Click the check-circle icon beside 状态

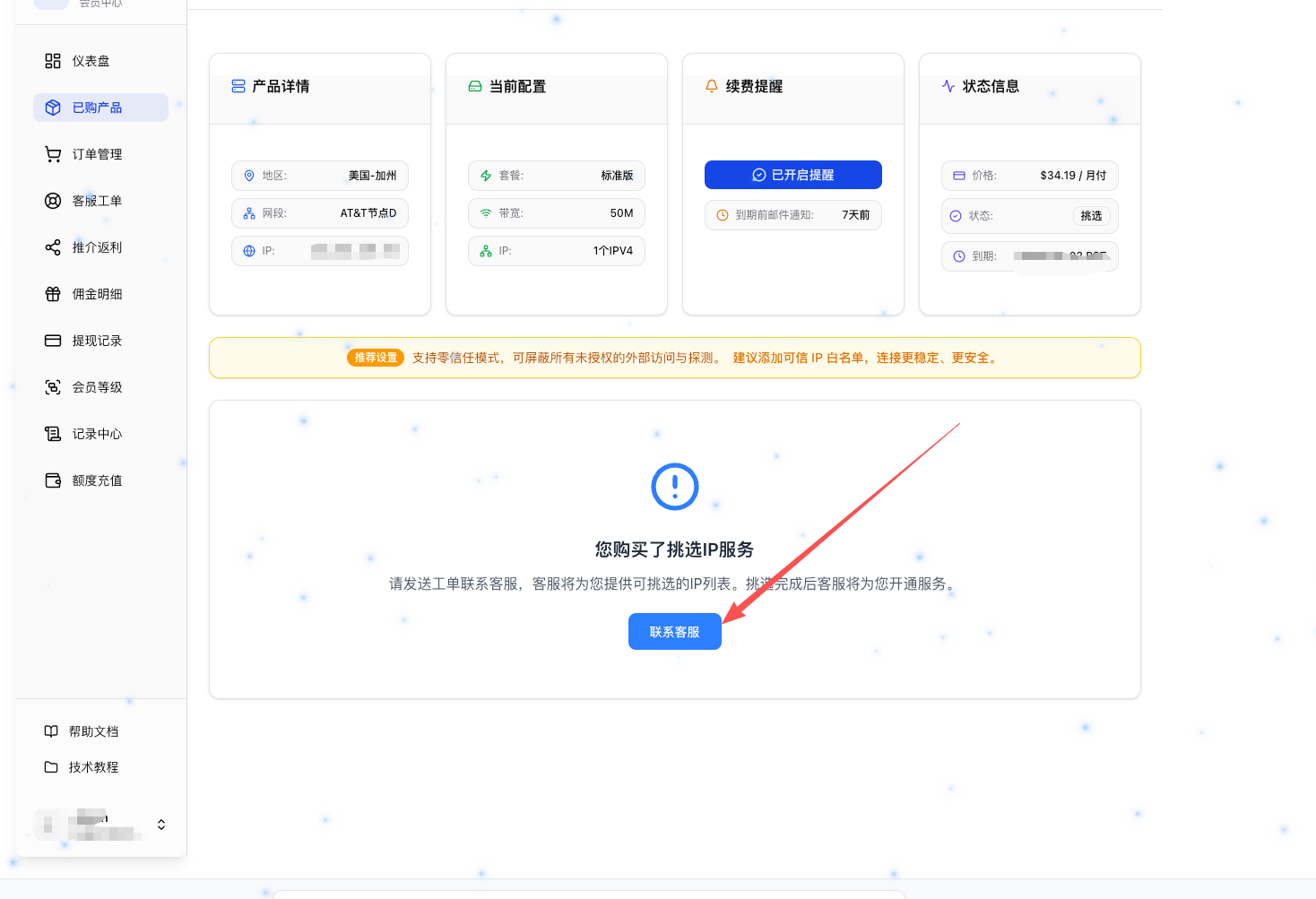956,216
